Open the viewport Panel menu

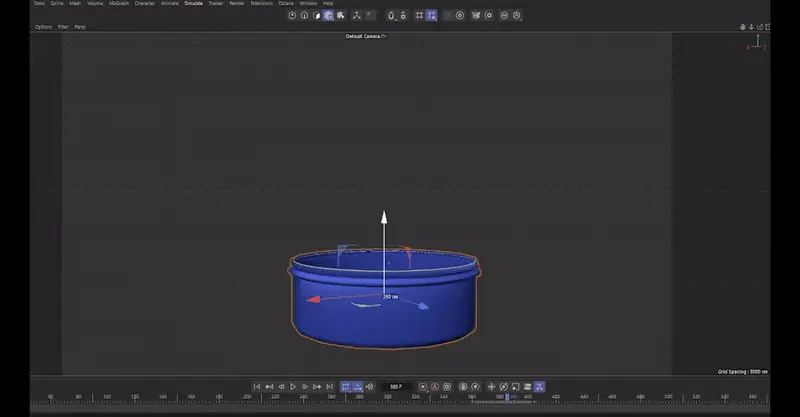click(x=80, y=27)
